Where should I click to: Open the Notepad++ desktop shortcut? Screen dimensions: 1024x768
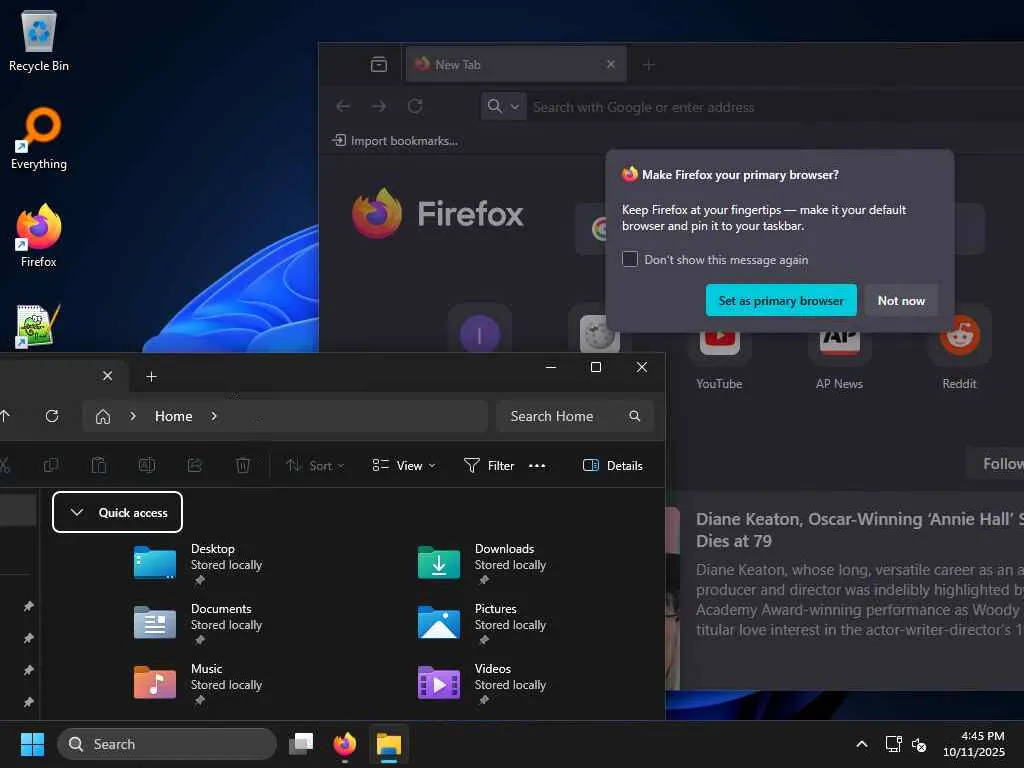pyautogui.click(x=37, y=325)
